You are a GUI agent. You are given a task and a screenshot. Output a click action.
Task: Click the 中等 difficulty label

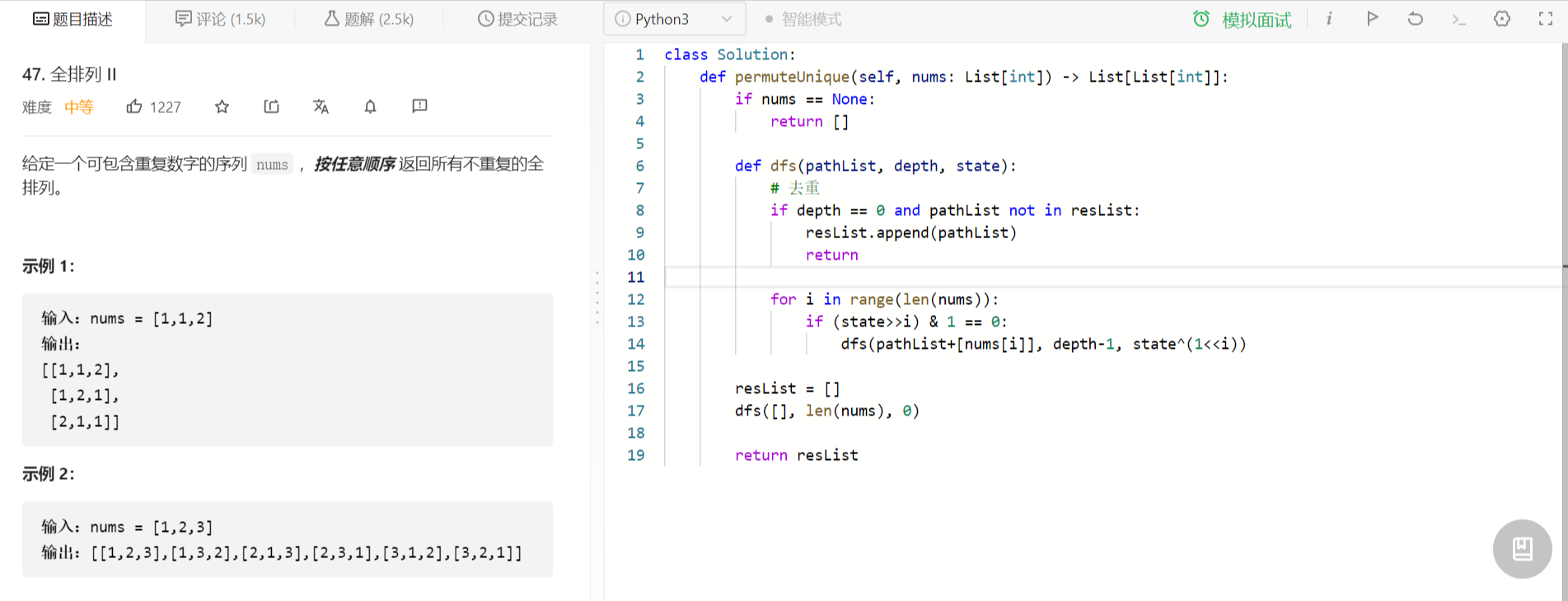[x=79, y=107]
